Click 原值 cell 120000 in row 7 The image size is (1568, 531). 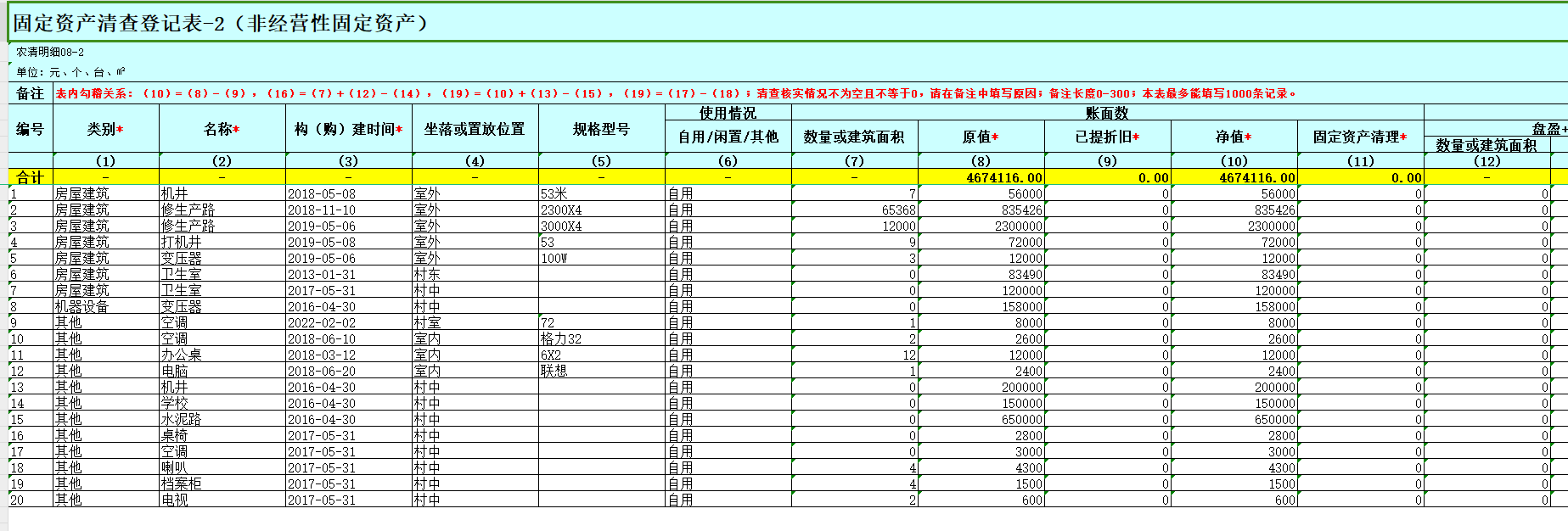click(981, 290)
